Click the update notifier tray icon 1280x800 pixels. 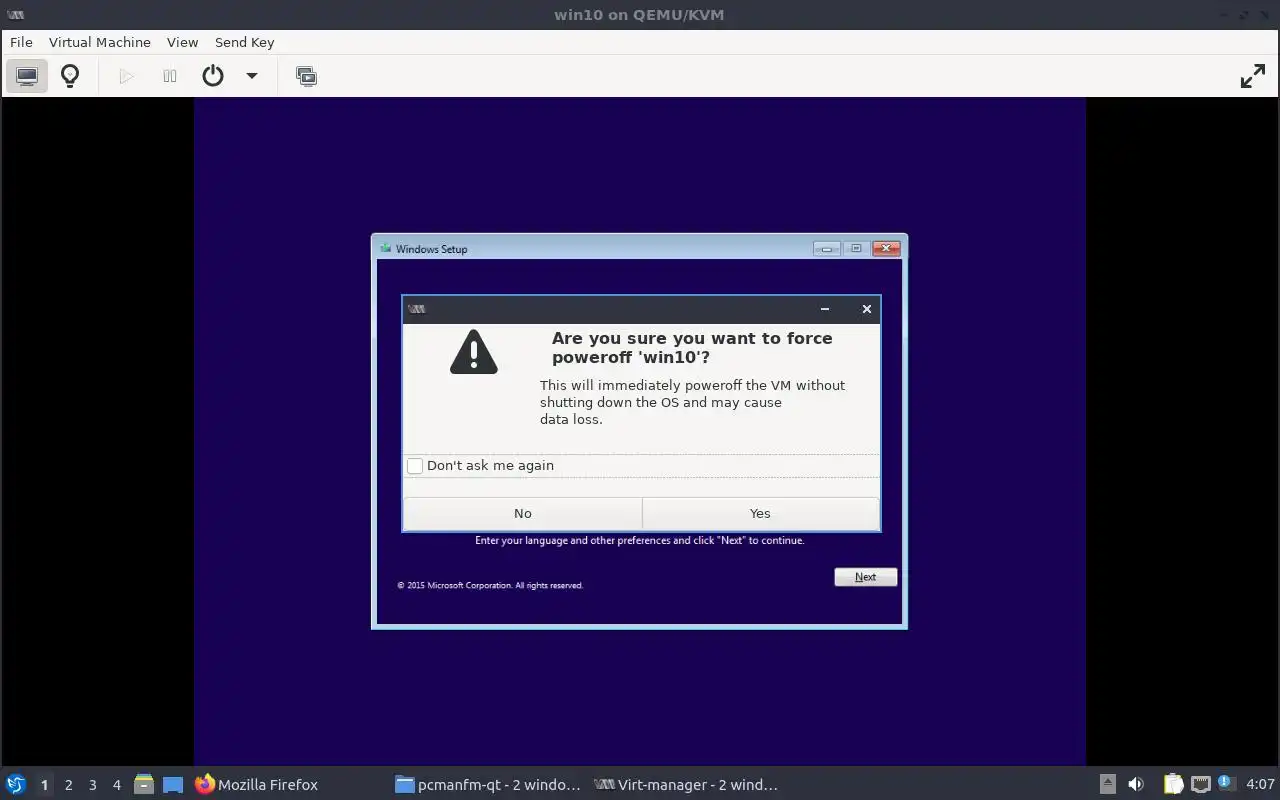click(1225, 785)
